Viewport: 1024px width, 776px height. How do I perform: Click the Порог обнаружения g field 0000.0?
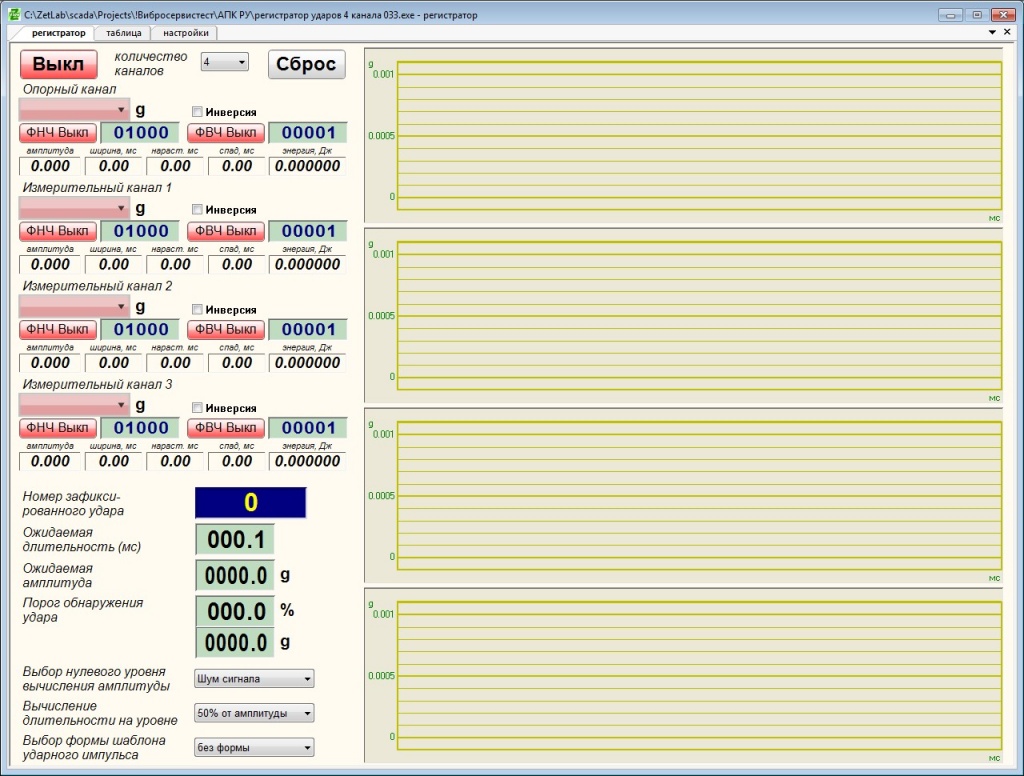(x=235, y=643)
